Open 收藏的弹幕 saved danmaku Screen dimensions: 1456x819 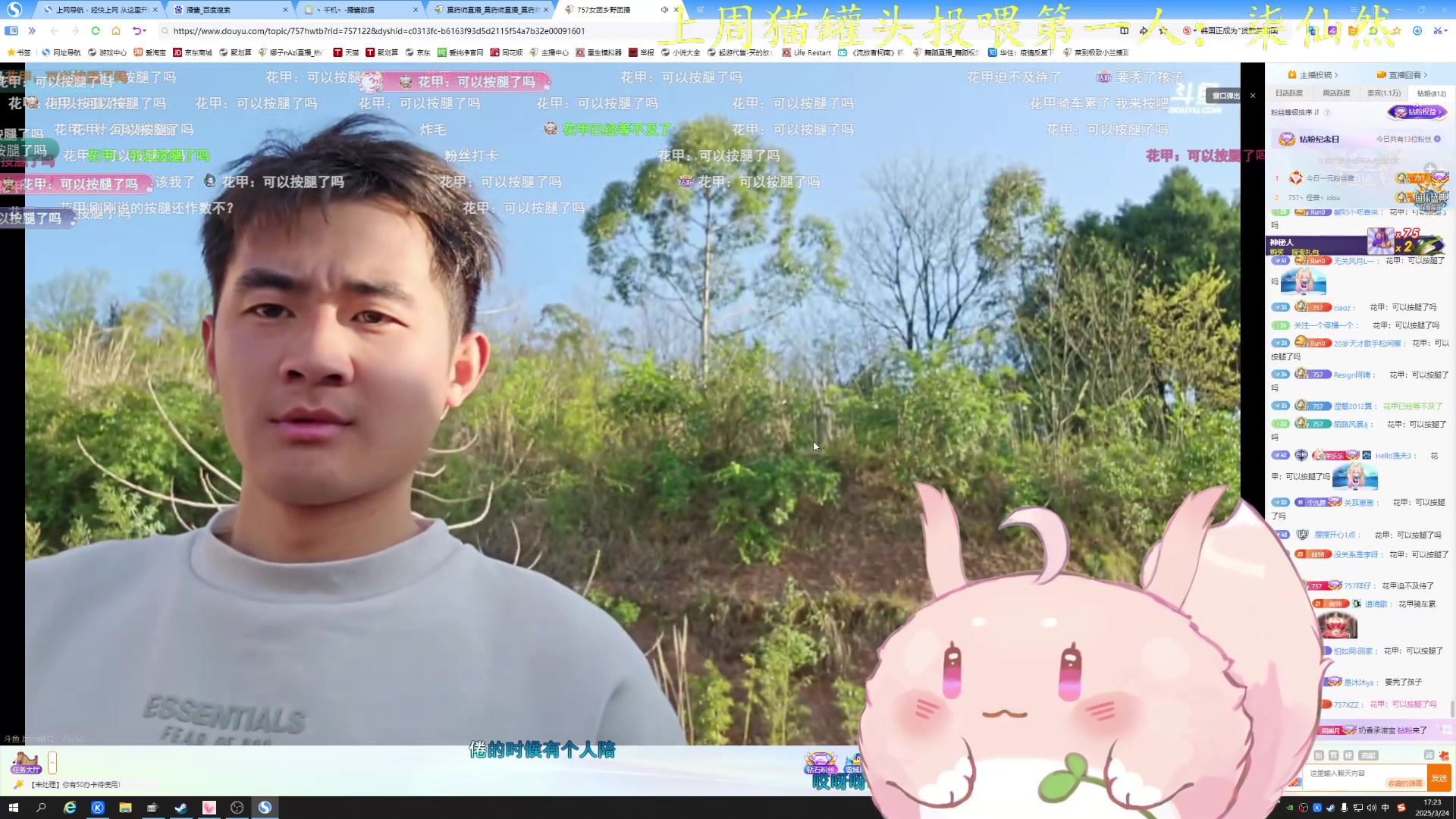pyautogui.click(x=1404, y=784)
